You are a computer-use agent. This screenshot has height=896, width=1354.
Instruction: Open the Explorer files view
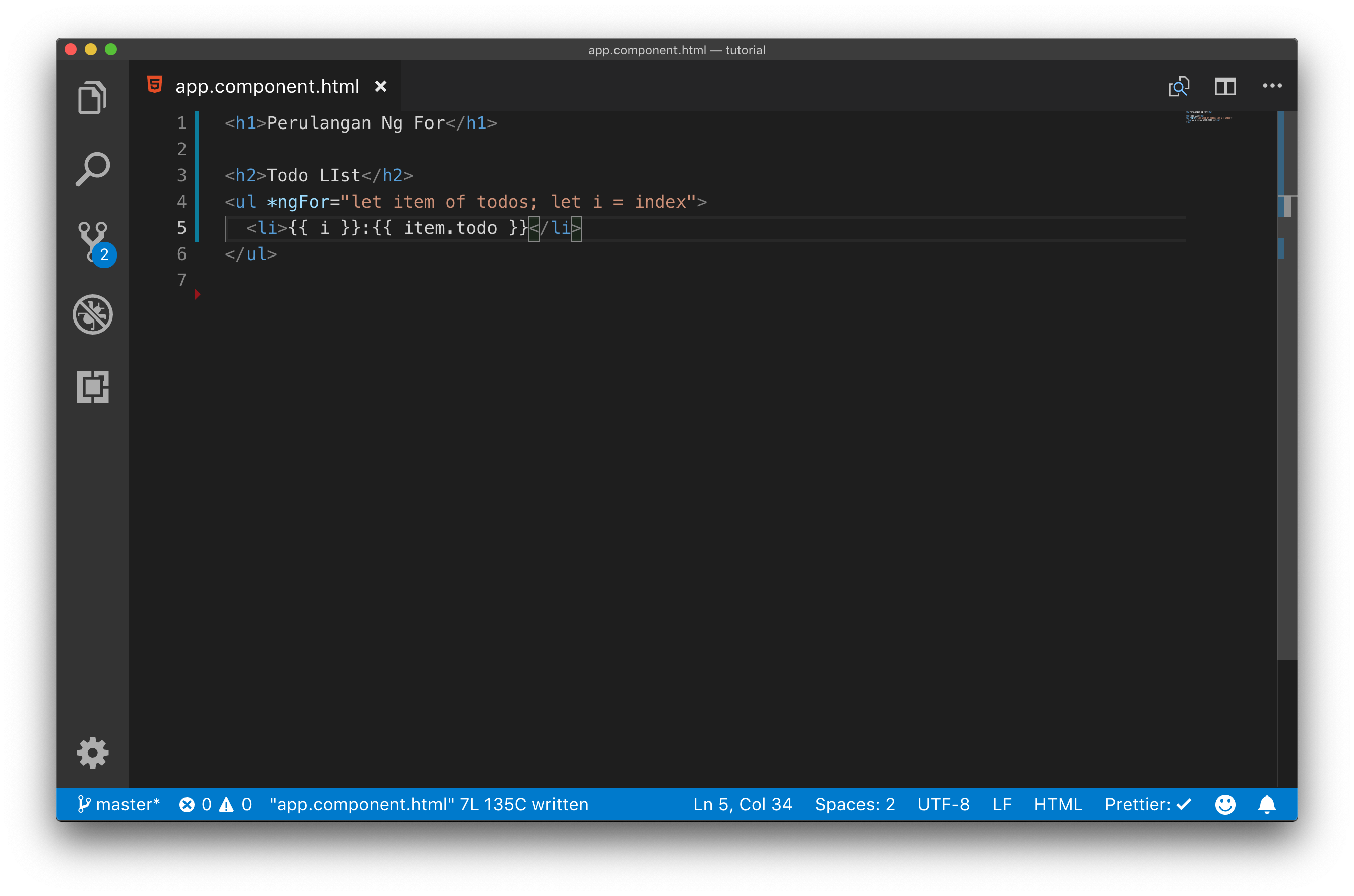click(92, 98)
